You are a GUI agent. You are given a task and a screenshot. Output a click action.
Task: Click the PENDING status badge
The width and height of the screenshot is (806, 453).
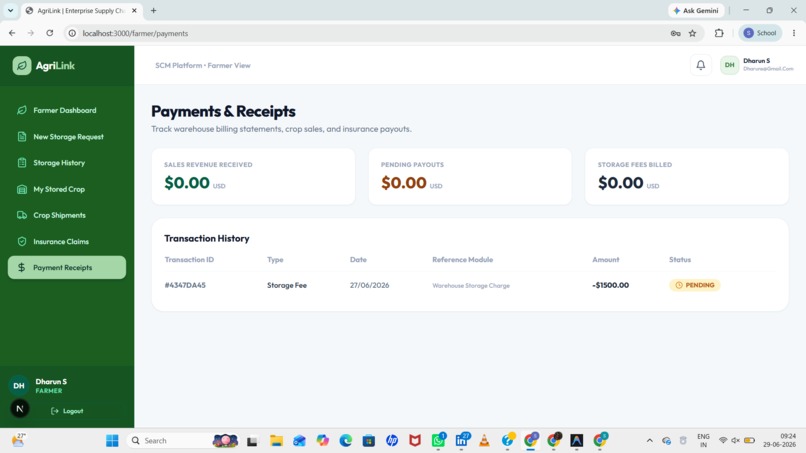click(x=694, y=285)
